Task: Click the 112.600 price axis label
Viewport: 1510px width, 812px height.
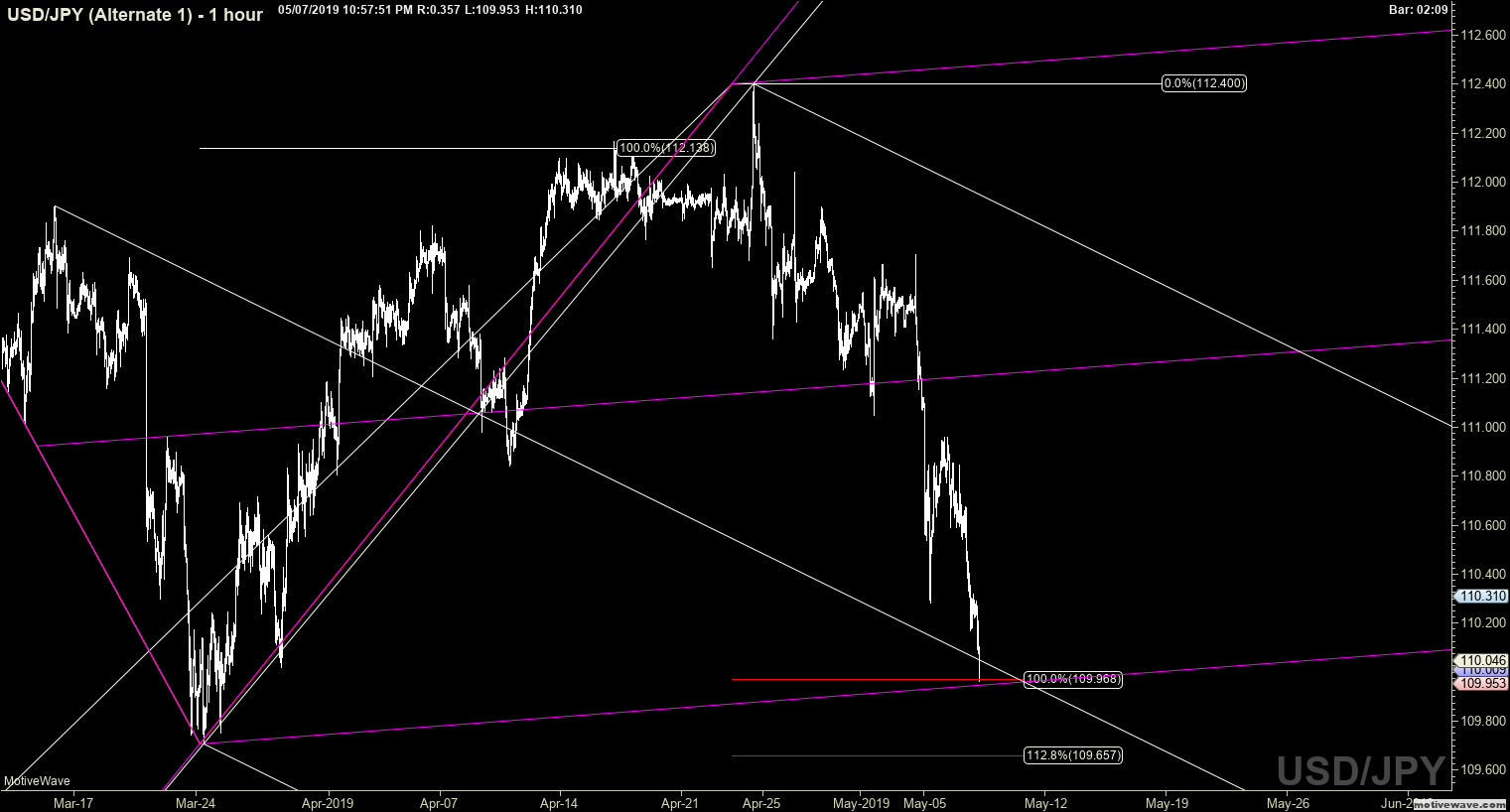Action: click(x=1483, y=35)
